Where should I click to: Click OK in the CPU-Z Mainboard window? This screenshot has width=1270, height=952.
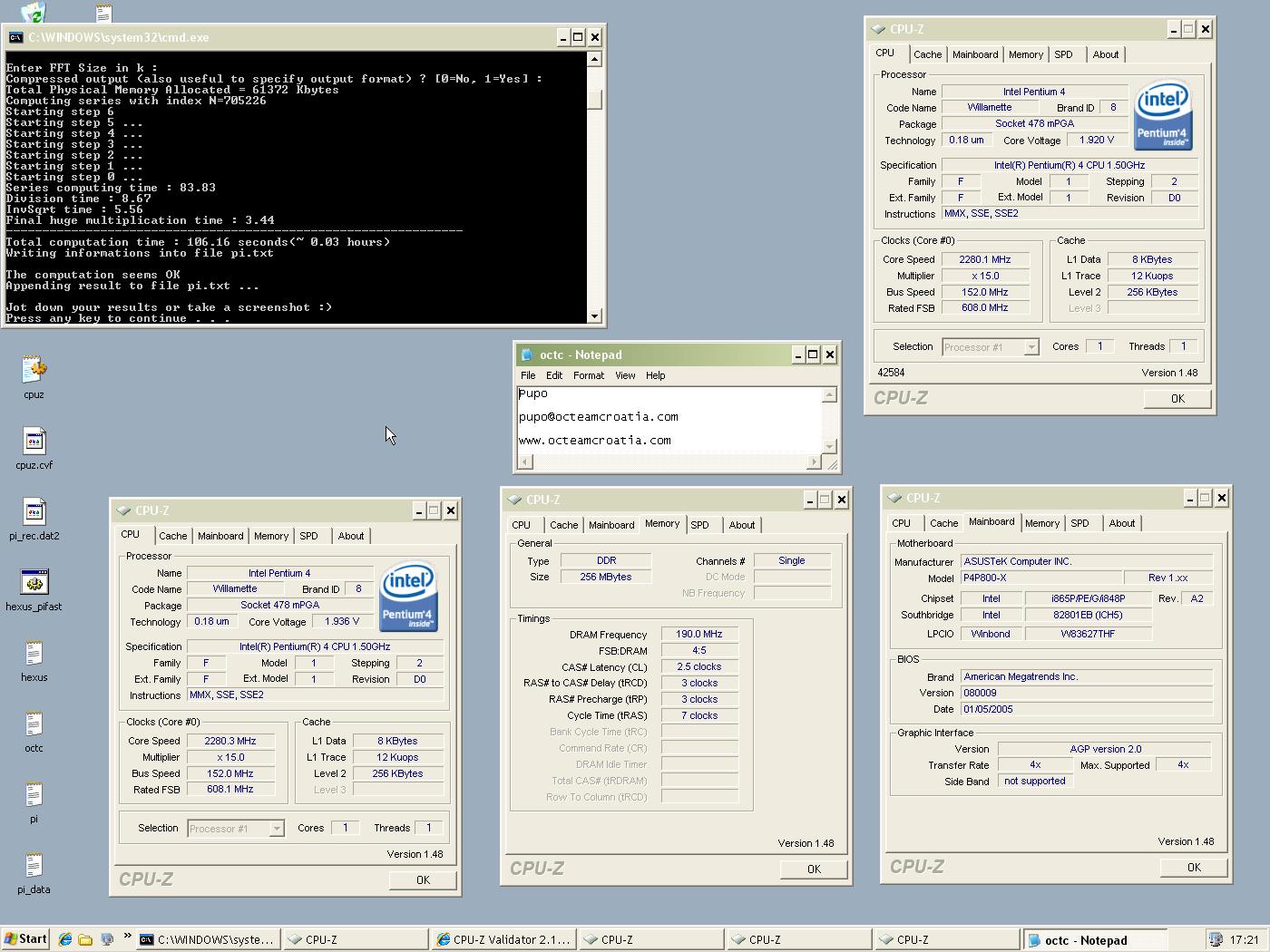pyautogui.click(x=1194, y=867)
